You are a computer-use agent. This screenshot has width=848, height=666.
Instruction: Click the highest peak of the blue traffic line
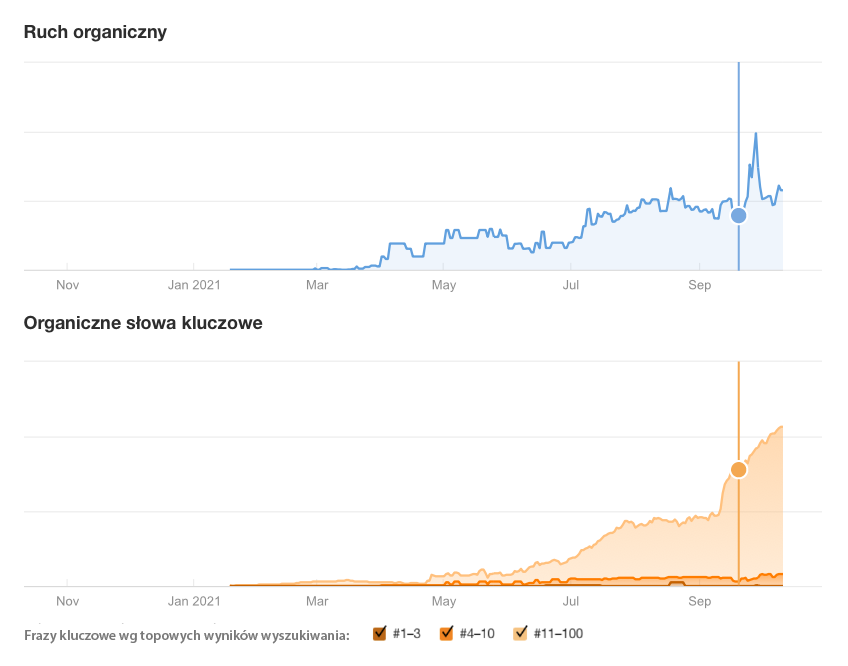pos(756,134)
